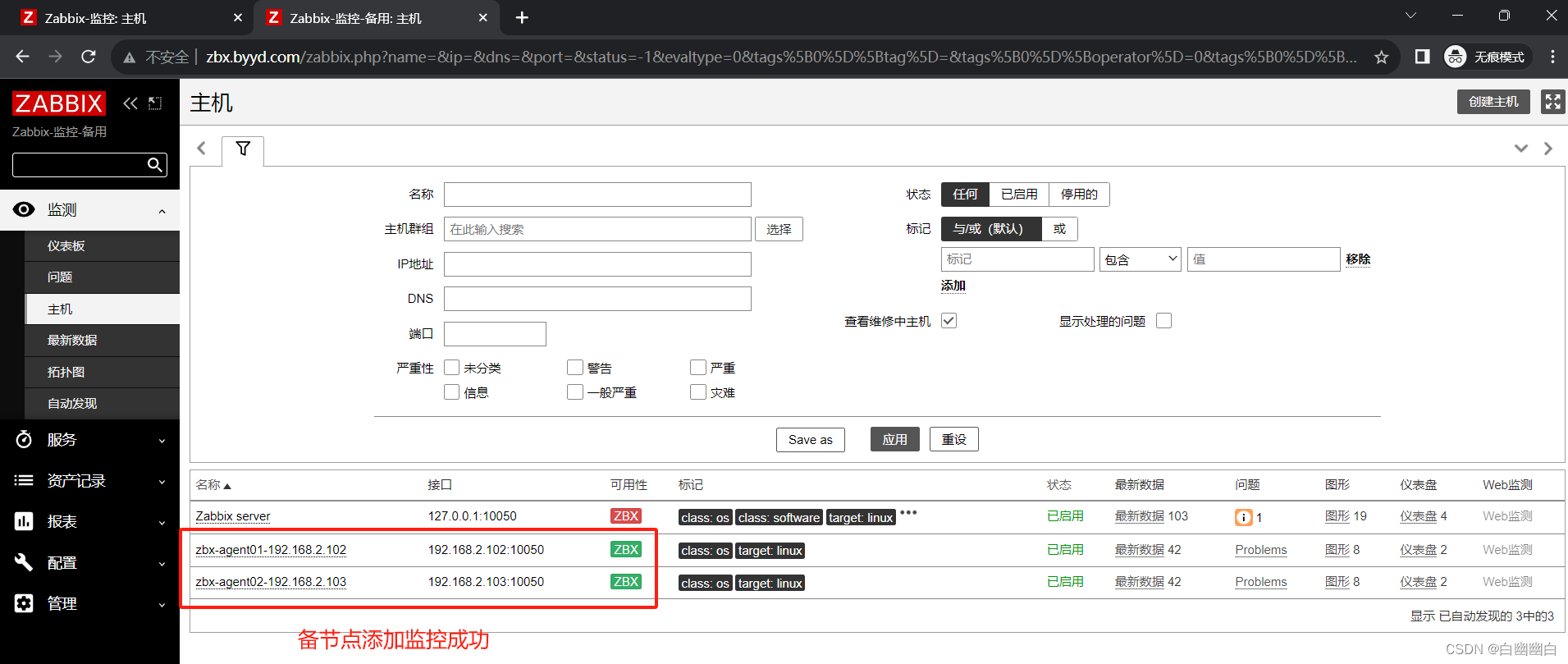Expand the 配置 menu section
The height and width of the screenshot is (664, 1568).
click(x=162, y=564)
